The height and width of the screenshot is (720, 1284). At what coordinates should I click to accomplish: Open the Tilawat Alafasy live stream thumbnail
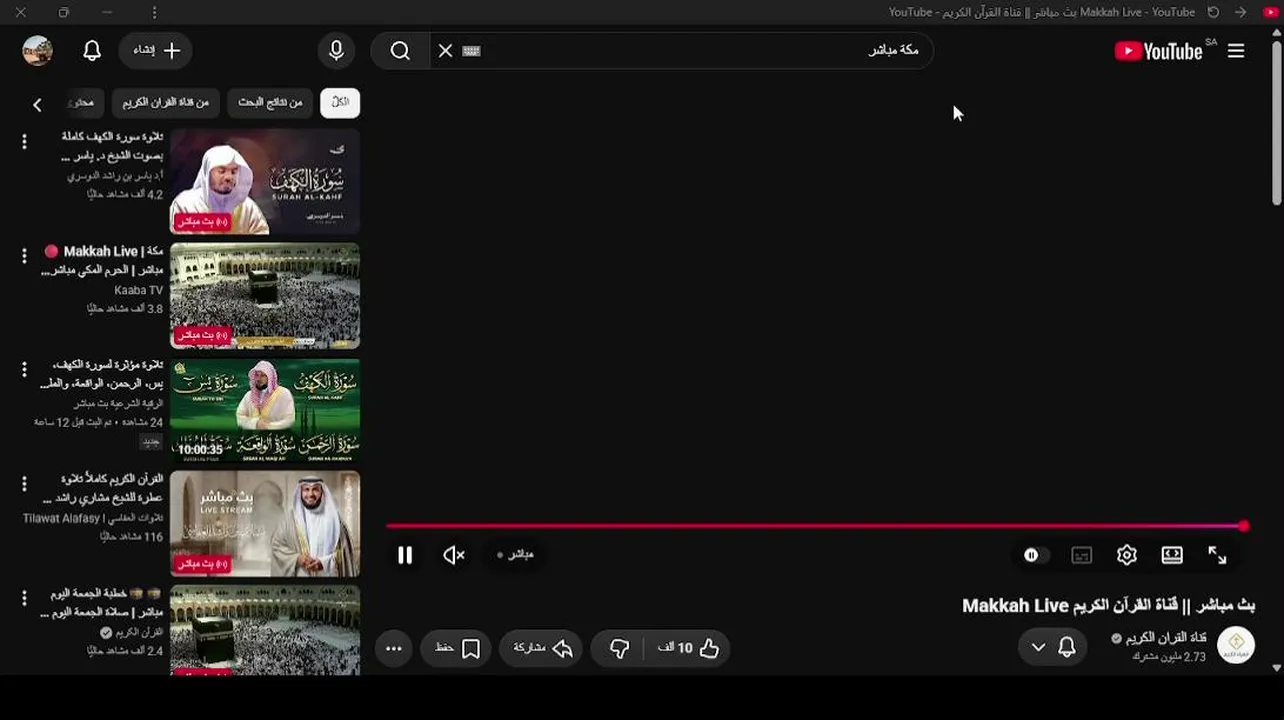[265, 524]
